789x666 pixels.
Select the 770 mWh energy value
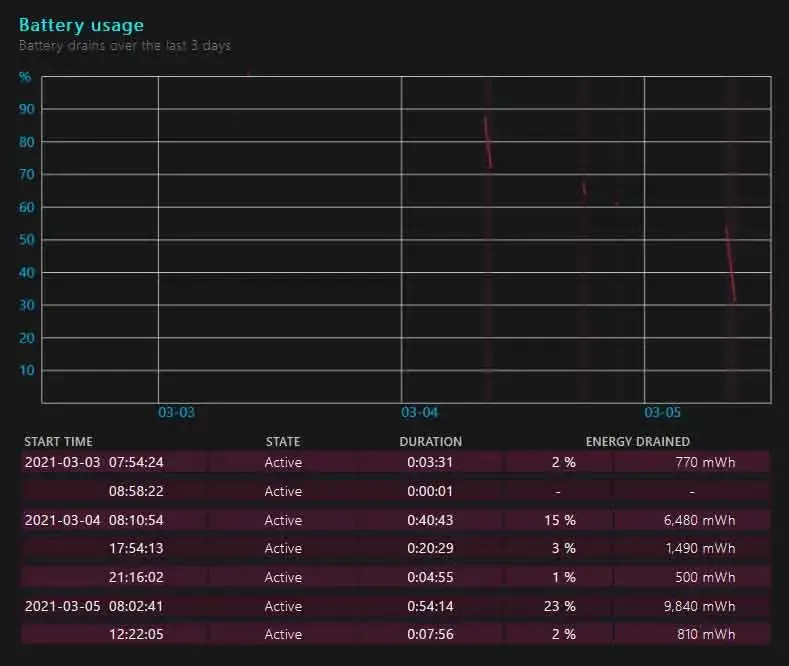705,462
